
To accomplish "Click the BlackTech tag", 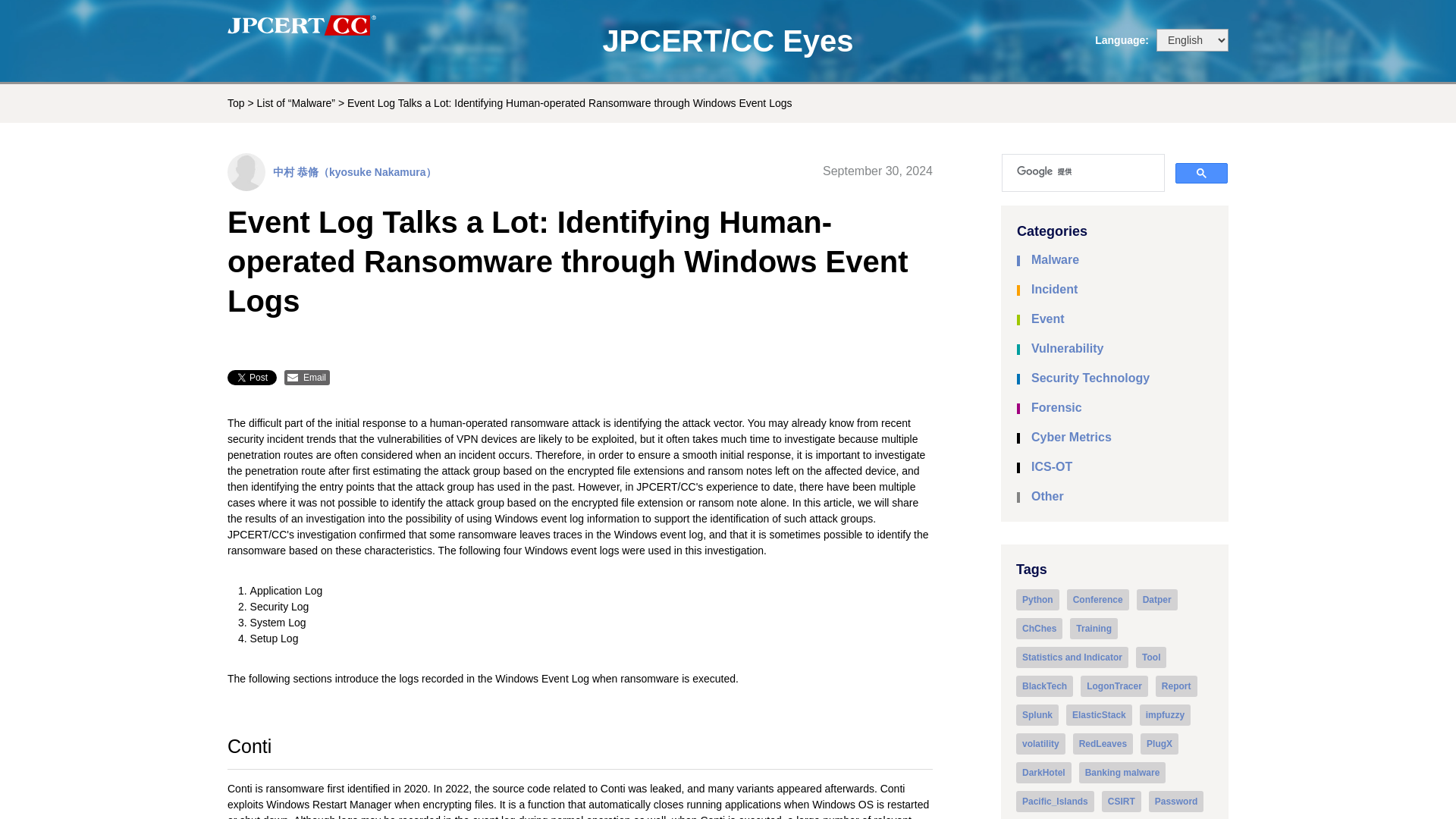I will pos(1044,685).
